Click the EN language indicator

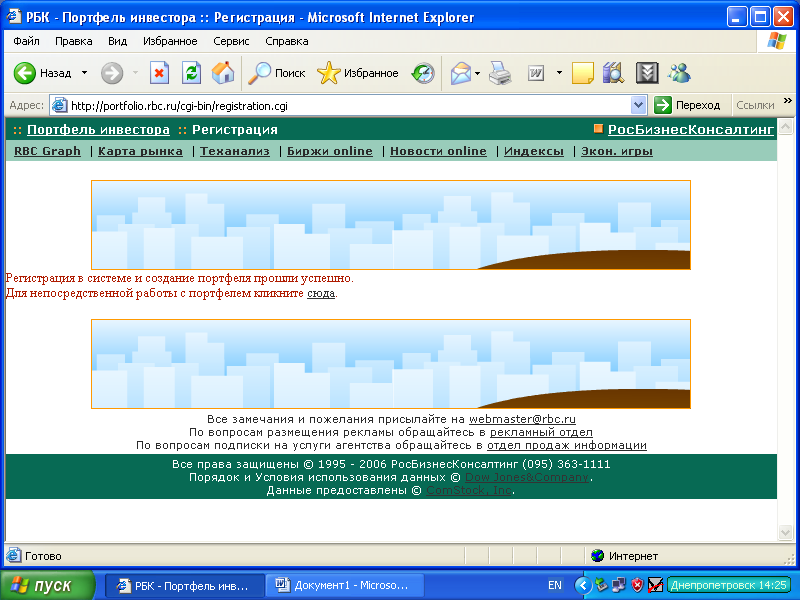point(555,585)
